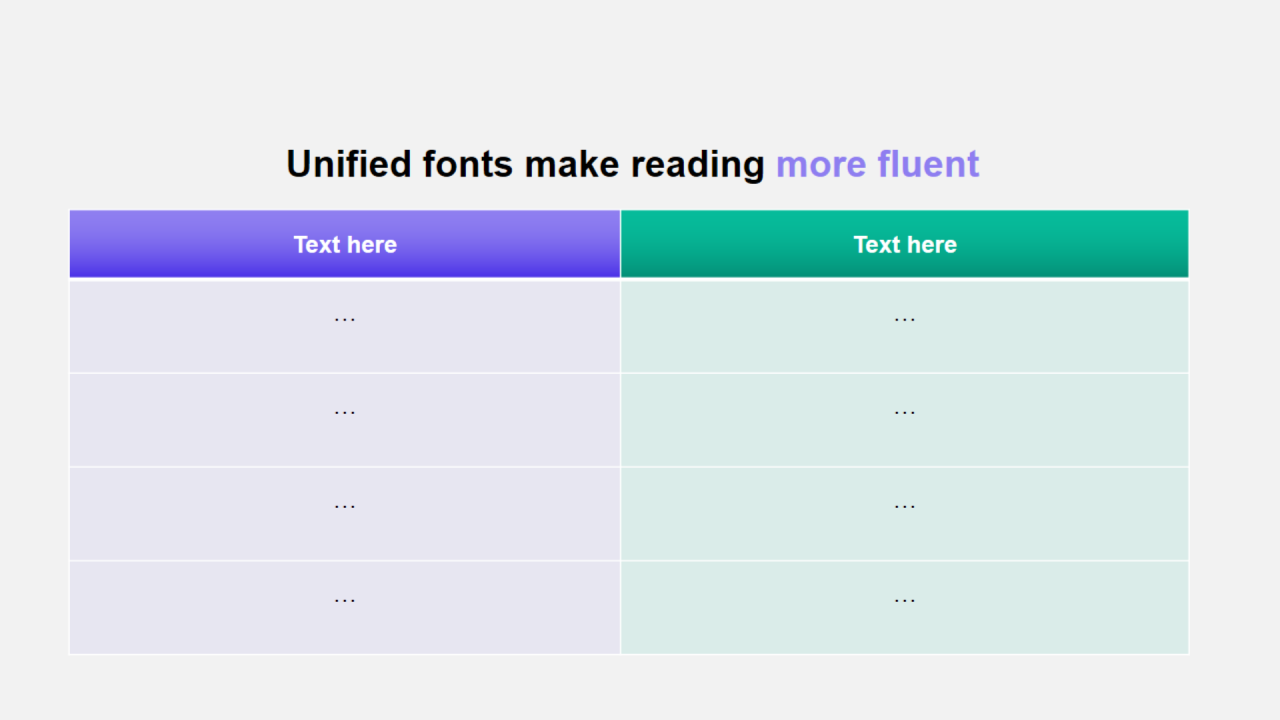The height and width of the screenshot is (720, 1280).
Task: Select the purple "Text here" header cell
Action: 345,244
